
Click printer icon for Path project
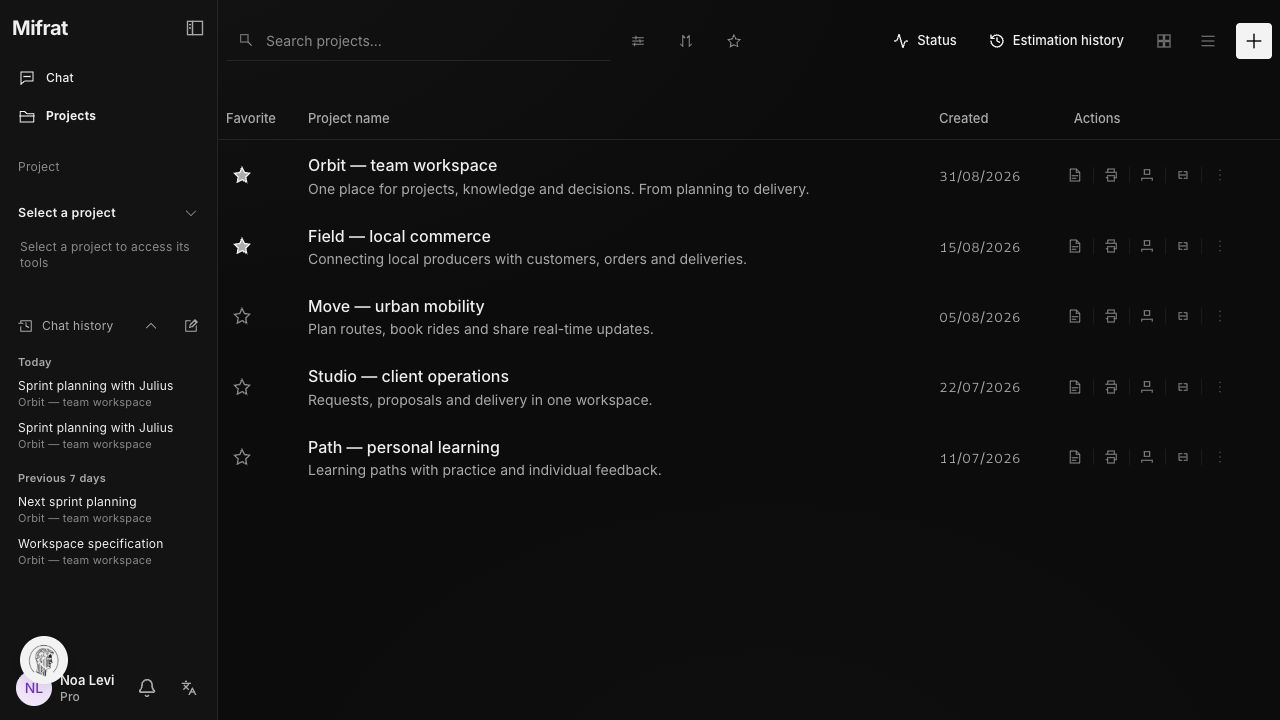point(1111,458)
